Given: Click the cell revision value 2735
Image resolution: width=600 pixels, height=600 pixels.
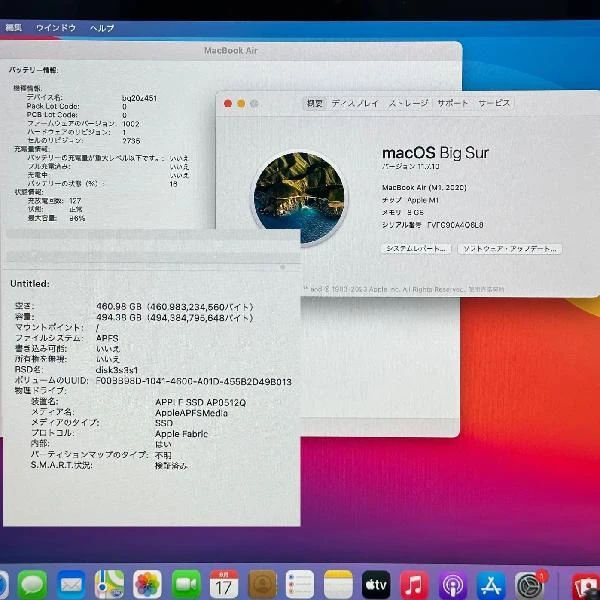Looking at the screenshot, I should 131,141.
